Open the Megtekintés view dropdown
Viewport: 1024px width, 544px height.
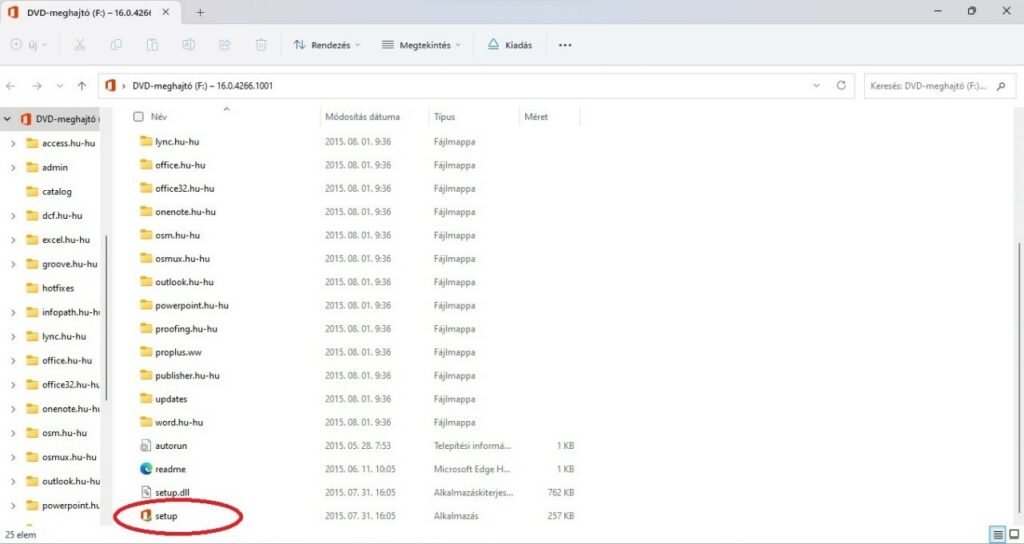click(x=421, y=45)
